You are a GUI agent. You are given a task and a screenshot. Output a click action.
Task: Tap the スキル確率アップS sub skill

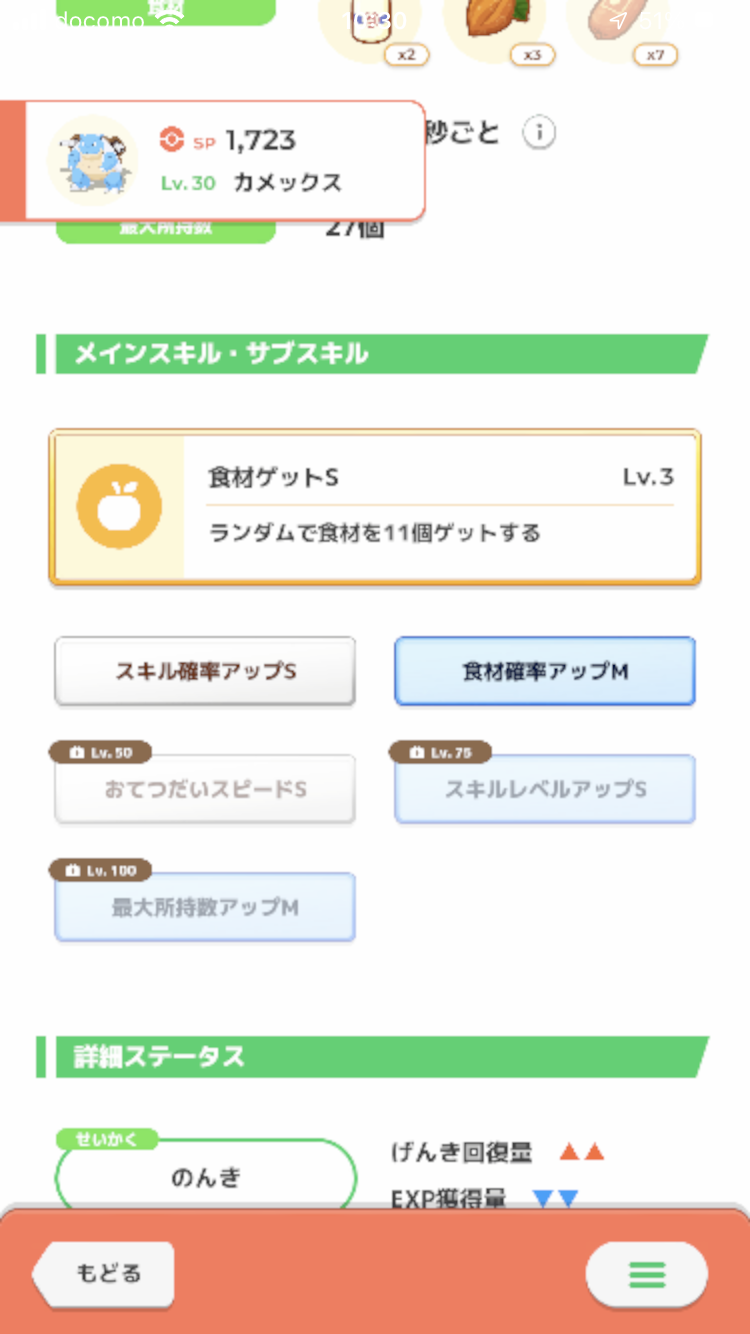pos(205,671)
